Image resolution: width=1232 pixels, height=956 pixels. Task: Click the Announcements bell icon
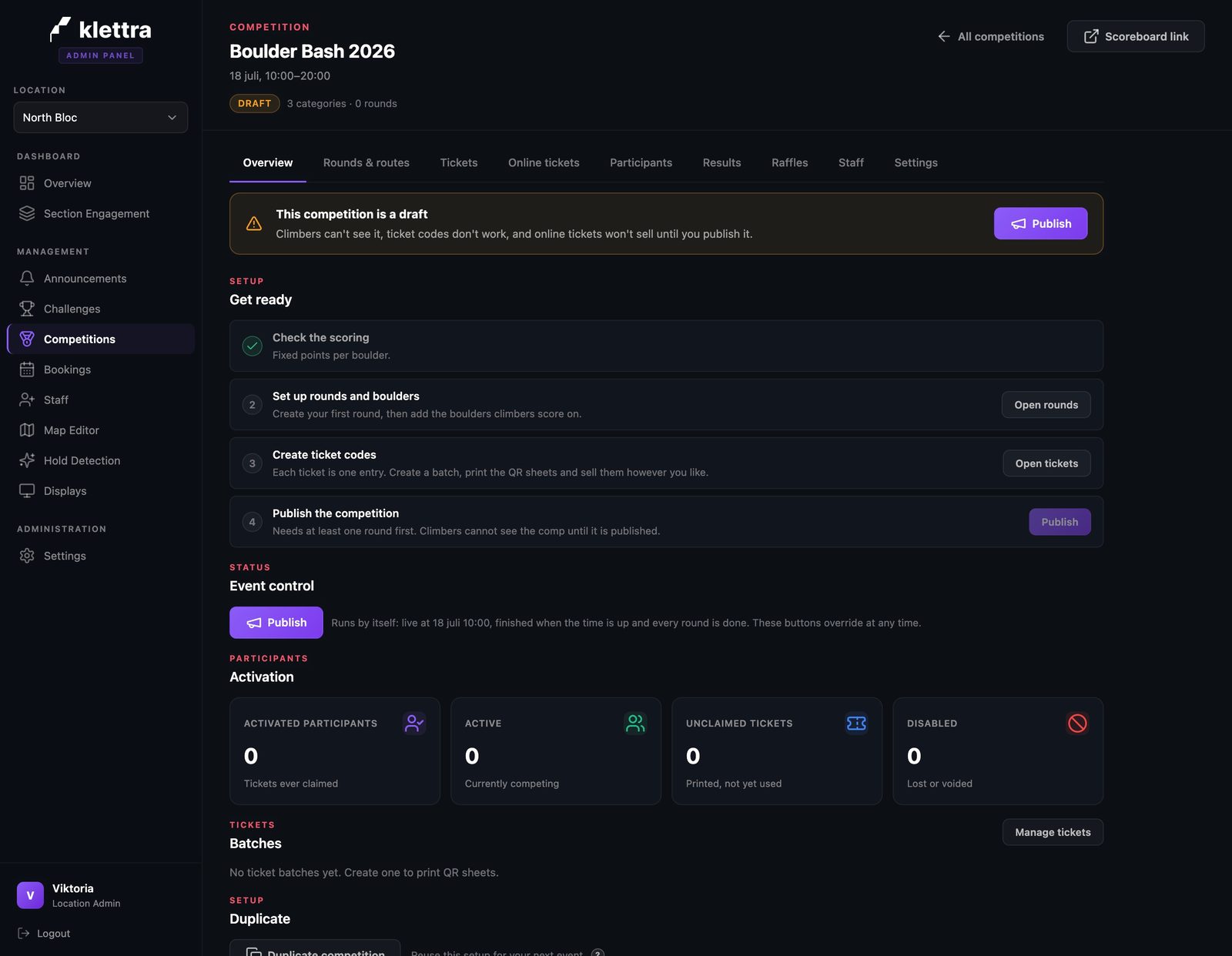coord(27,278)
